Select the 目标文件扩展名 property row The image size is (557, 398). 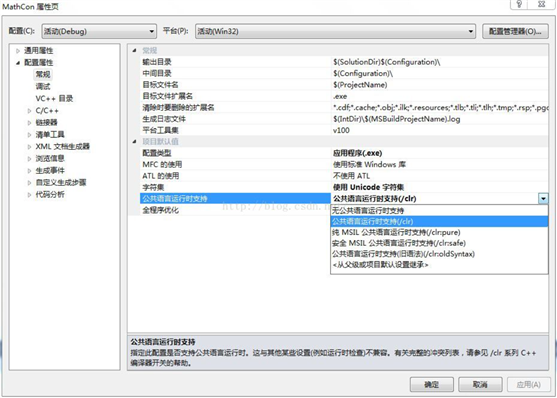(x=344, y=96)
